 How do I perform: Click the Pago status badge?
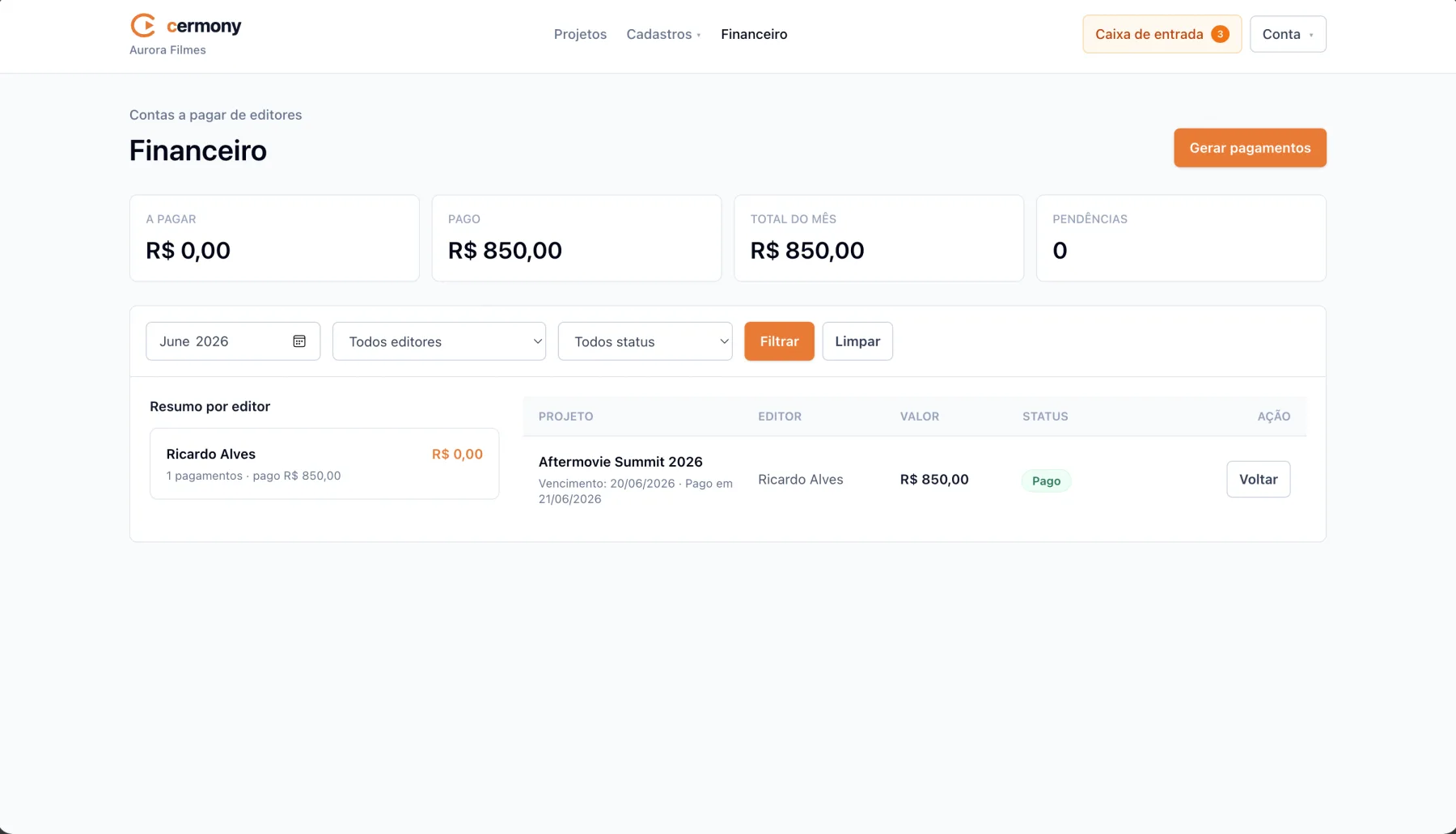(1046, 481)
